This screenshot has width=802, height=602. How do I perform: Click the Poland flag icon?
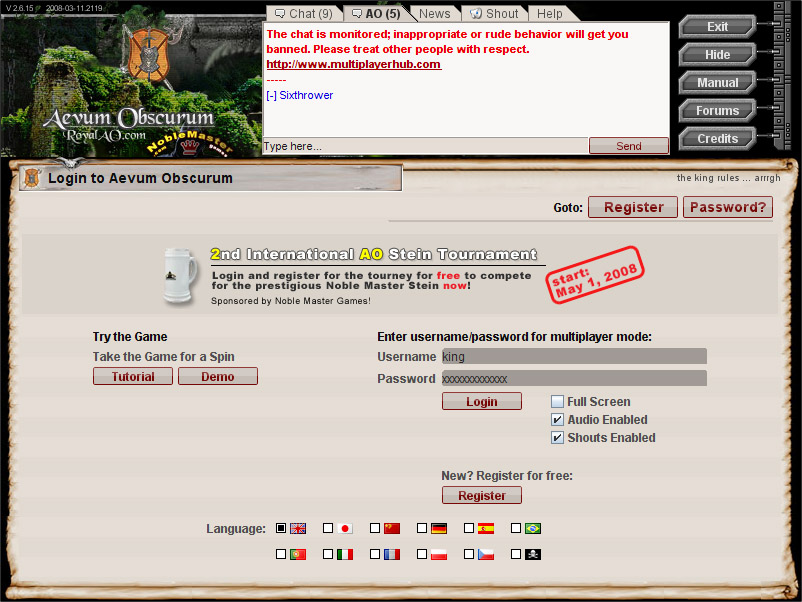coord(439,554)
